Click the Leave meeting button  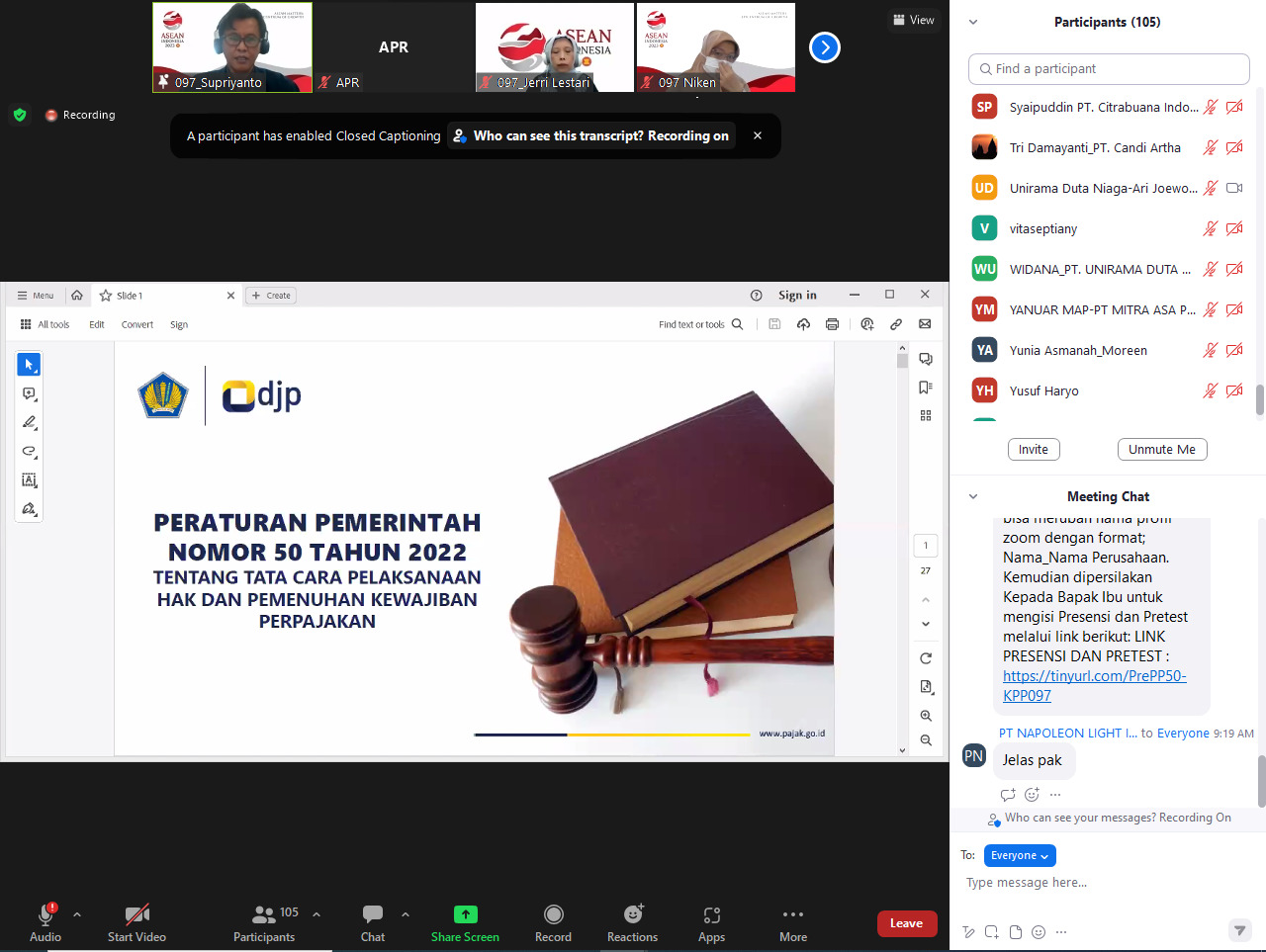(906, 923)
